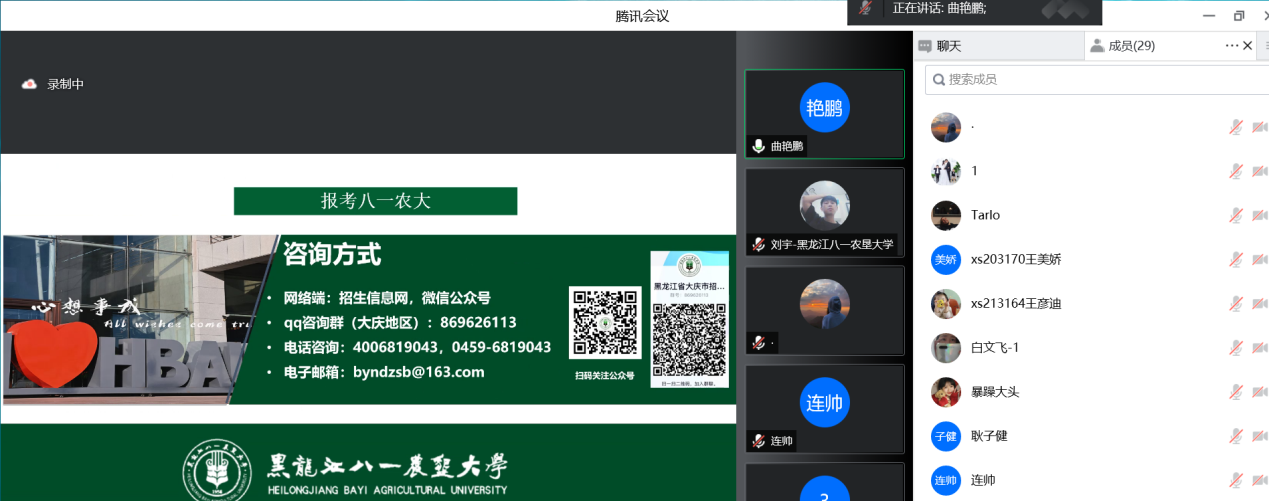Screen dimensions: 1269x501
Task: Toggle the microphone for member Tarlo
Action: [1236, 215]
